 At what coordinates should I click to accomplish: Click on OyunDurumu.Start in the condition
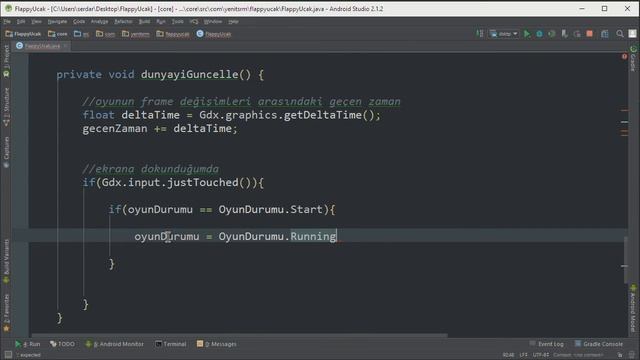(270, 209)
